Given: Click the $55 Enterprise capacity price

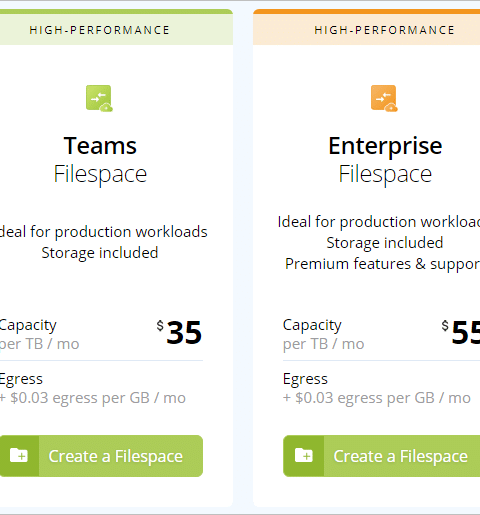Looking at the screenshot, I should (461, 332).
